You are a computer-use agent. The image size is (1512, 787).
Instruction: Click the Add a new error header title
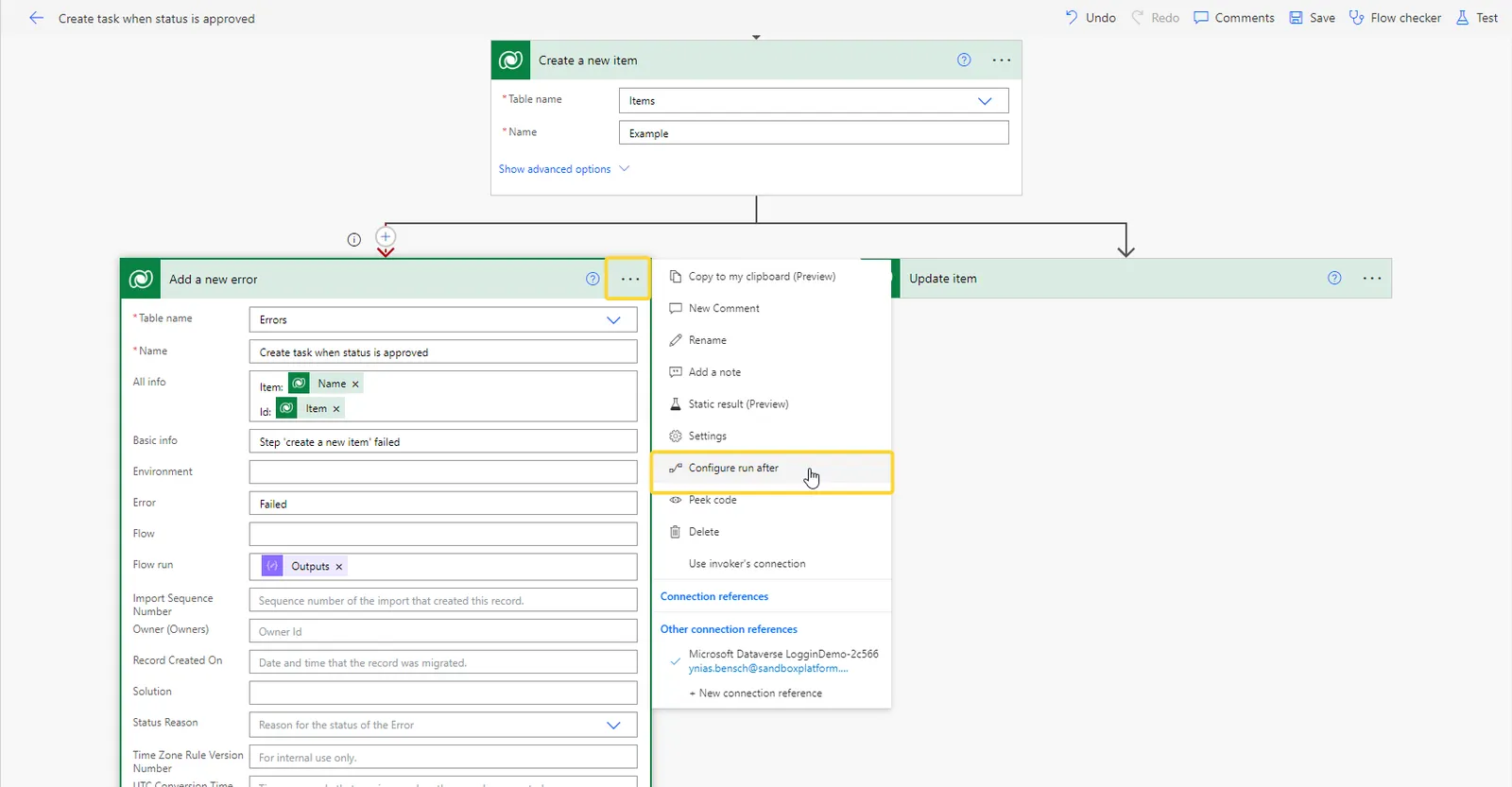[214, 280]
